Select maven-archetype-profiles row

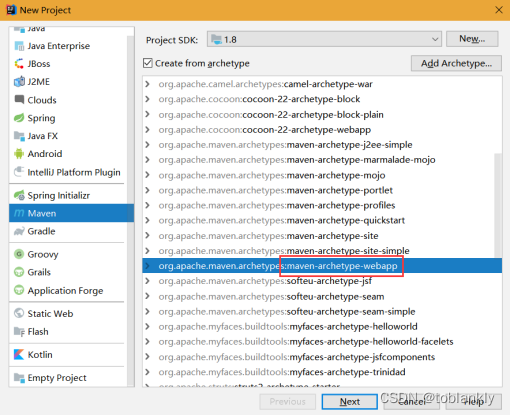[322, 205]
